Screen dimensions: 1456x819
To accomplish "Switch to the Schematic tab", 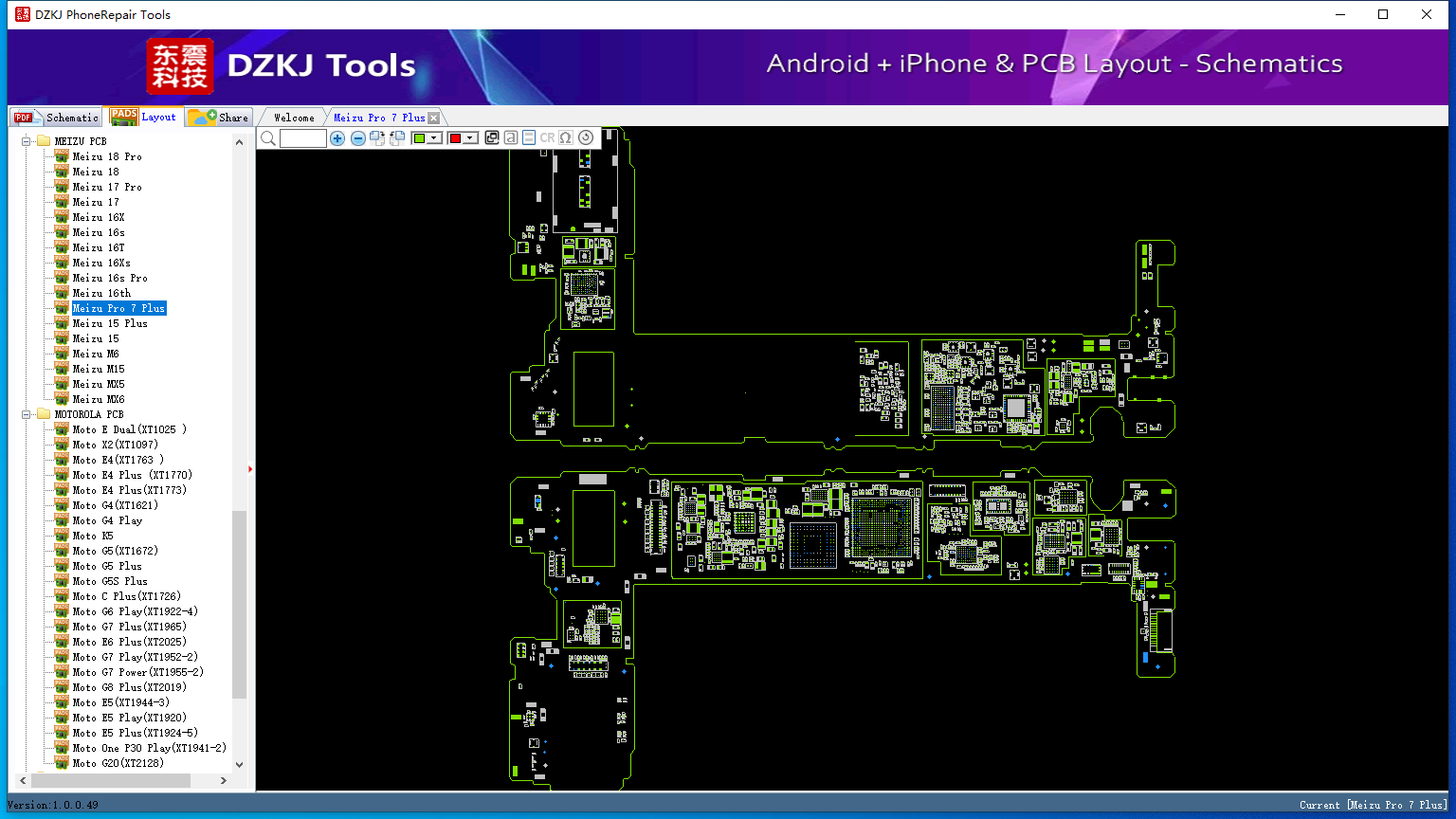I will [x=57, y=118].
